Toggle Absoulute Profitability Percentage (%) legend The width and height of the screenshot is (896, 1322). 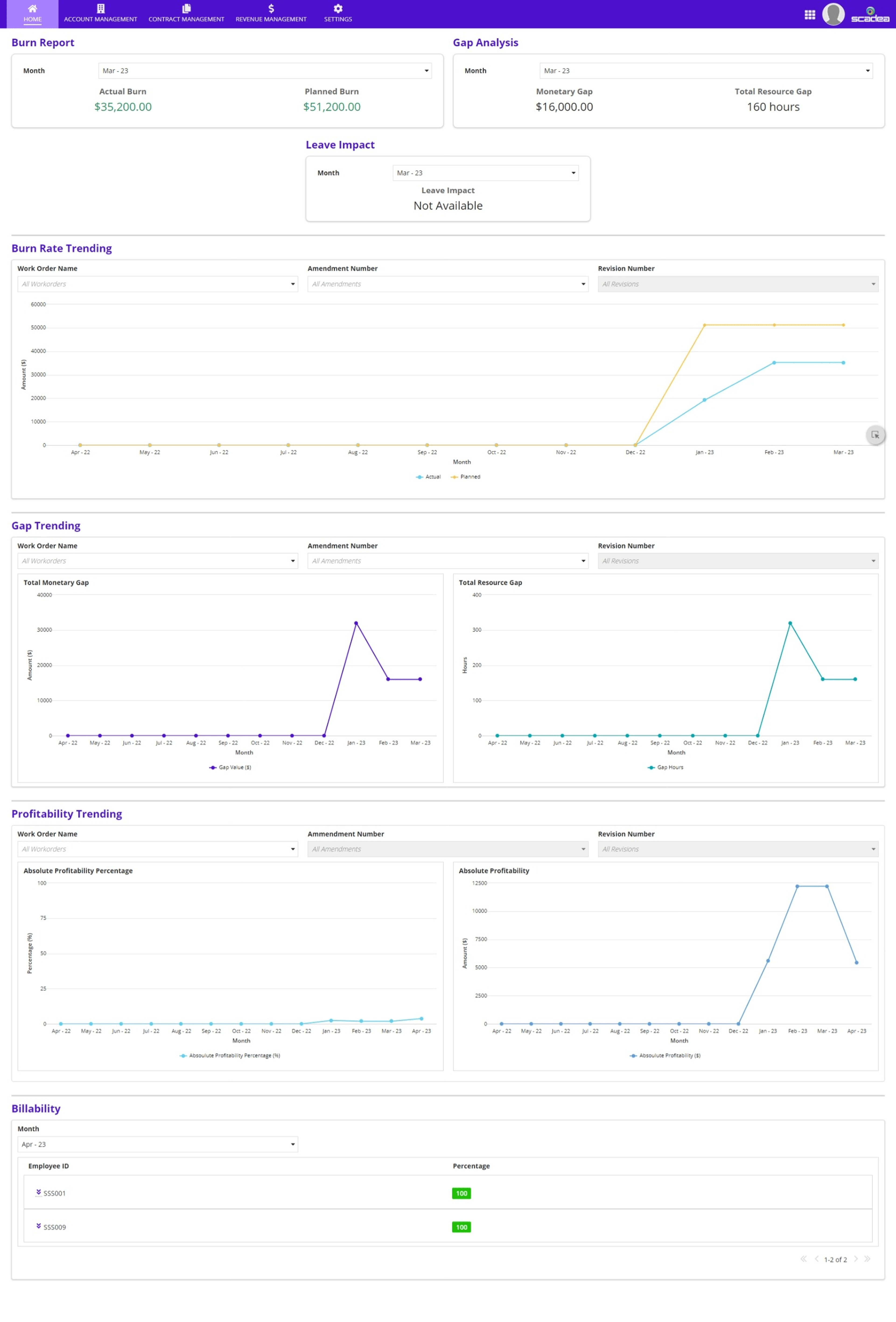(x=230, y=1055)
